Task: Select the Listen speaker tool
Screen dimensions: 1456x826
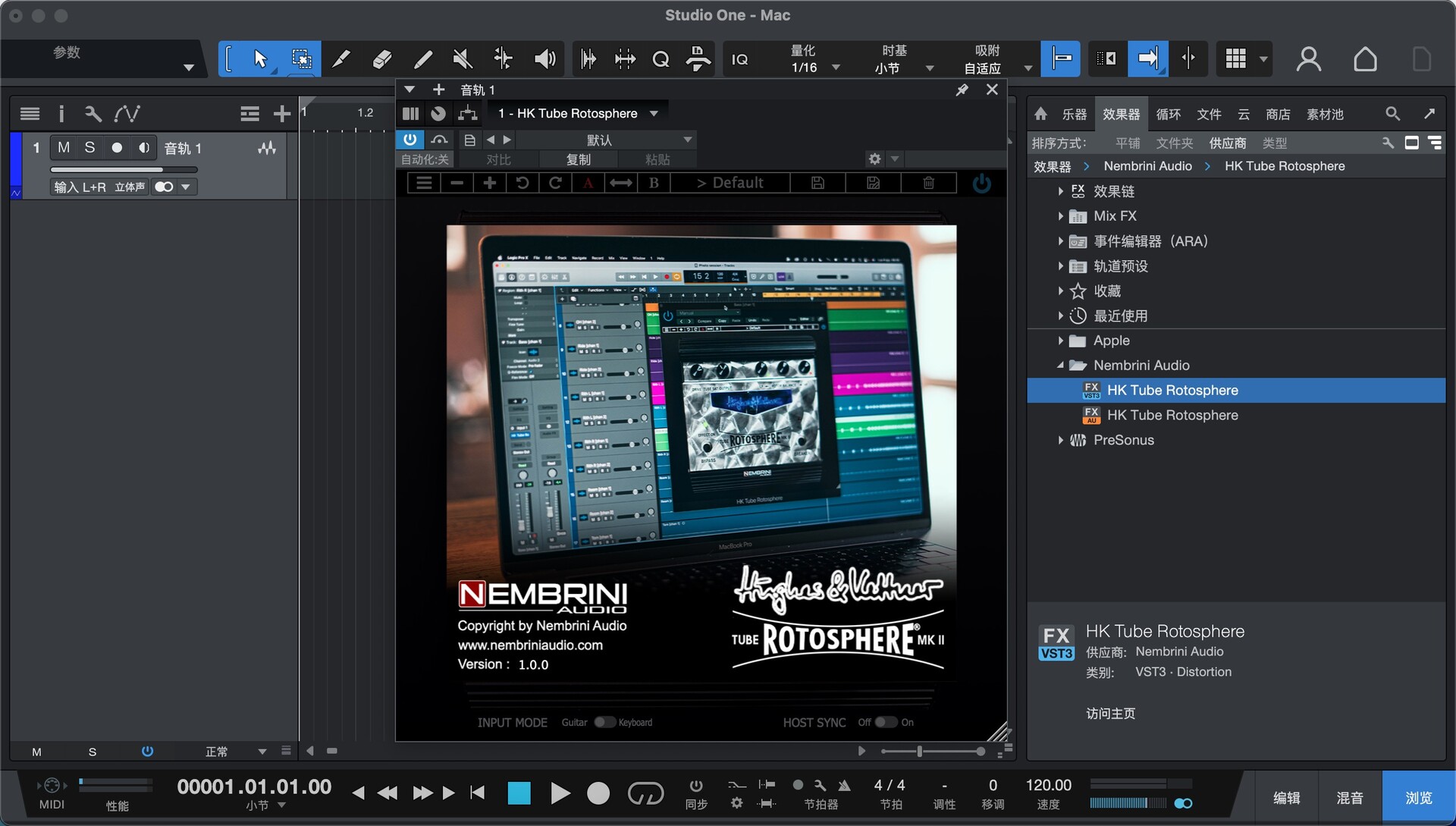Action: point(544,59)
